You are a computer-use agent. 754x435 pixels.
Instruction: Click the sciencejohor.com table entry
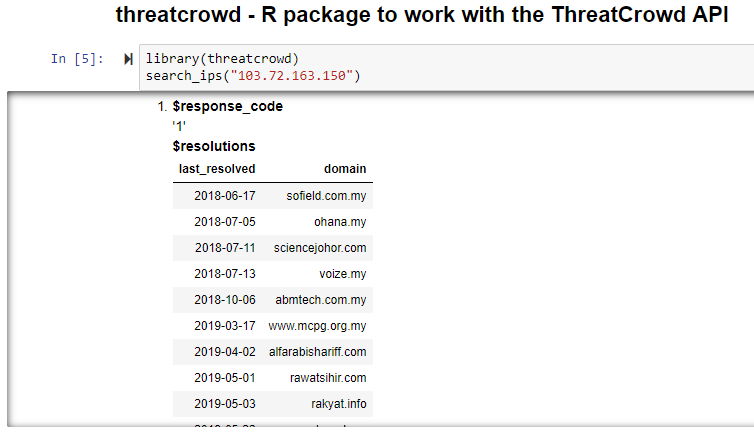pos(320,248)
